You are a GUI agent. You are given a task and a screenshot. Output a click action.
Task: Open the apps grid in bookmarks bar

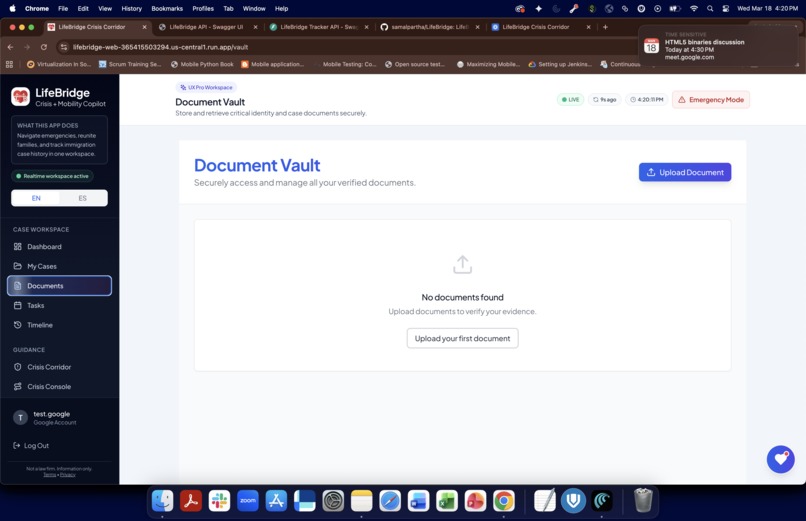[x=9, y=64]
